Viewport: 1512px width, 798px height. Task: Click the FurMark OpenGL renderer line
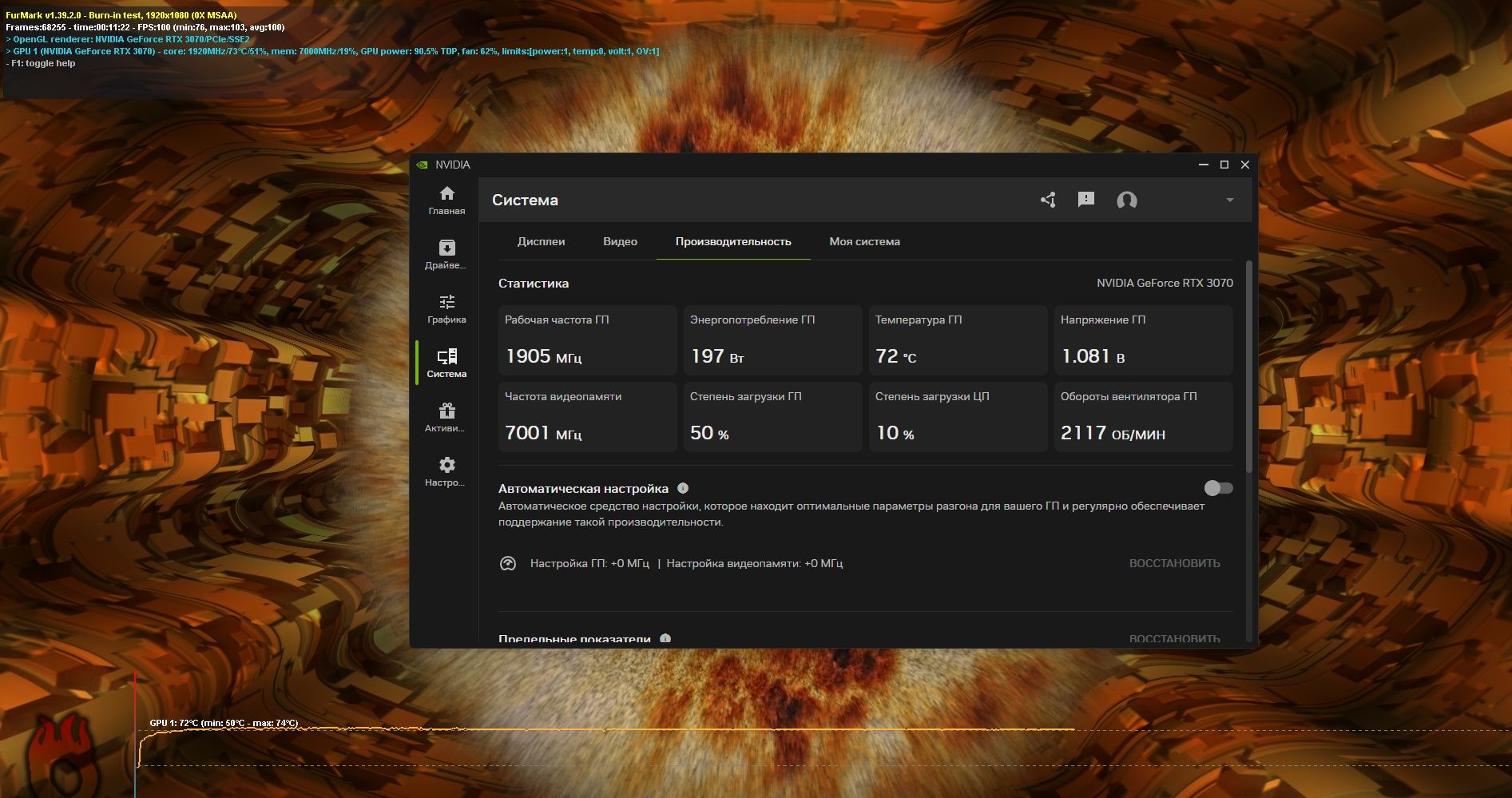click(128, 39)
